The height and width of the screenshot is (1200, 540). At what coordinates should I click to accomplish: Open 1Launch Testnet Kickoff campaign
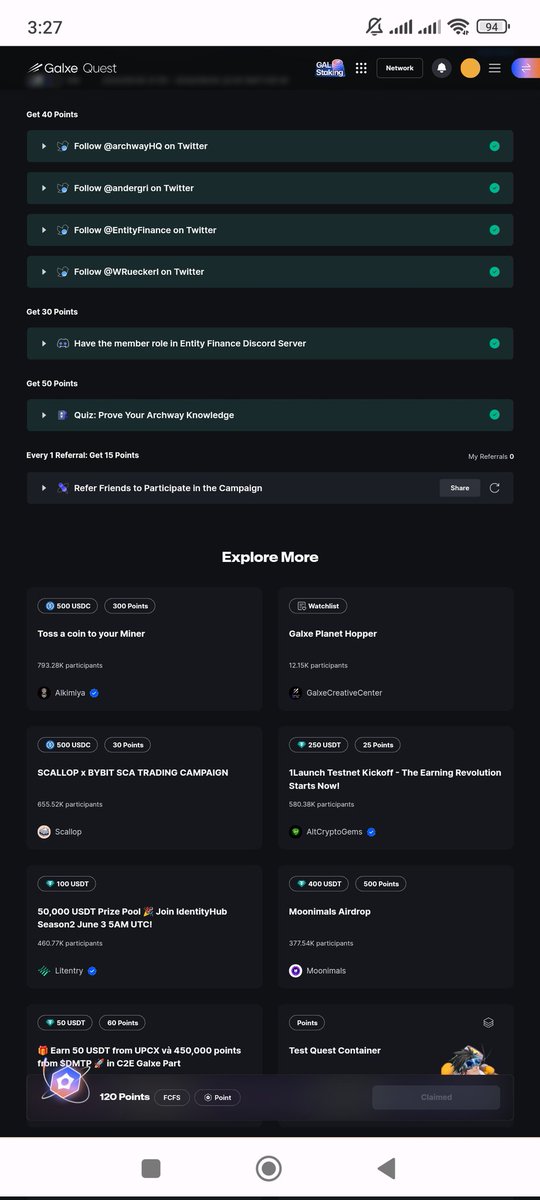pos(396,788)
